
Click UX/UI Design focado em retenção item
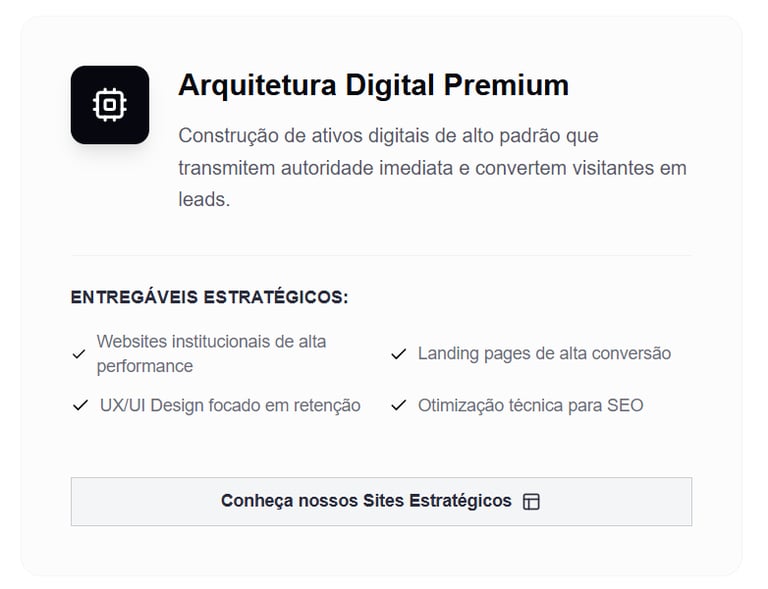click(229, 406)
